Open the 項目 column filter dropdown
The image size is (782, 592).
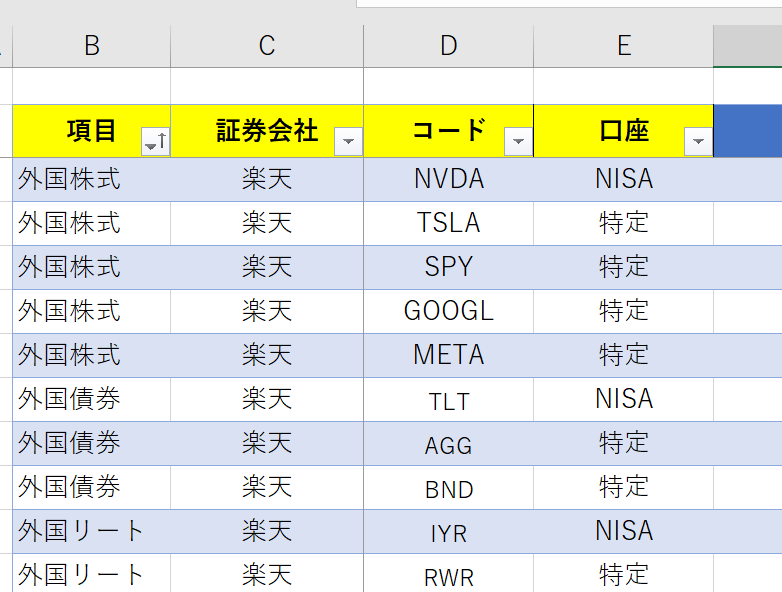click(155, 142)
